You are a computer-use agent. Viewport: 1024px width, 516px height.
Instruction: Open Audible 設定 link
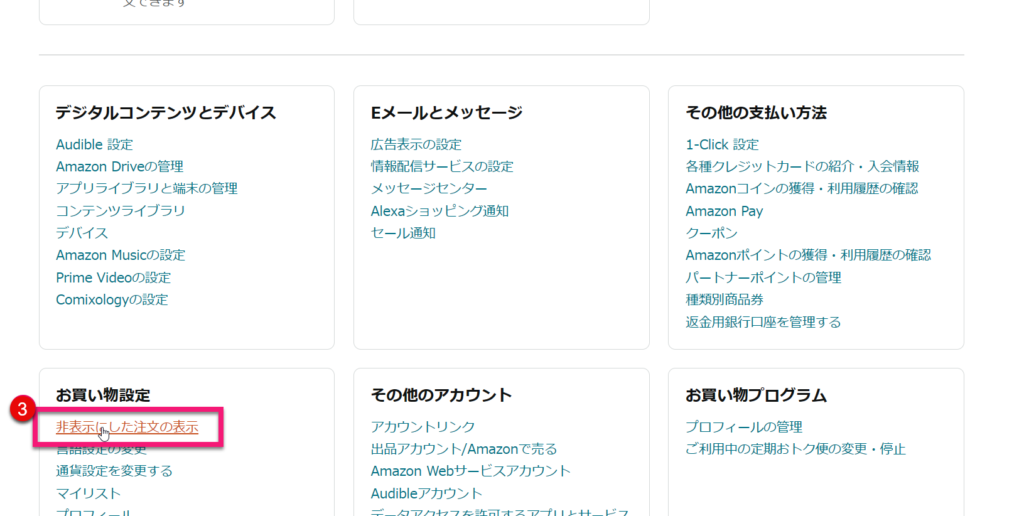click(94, 145)
